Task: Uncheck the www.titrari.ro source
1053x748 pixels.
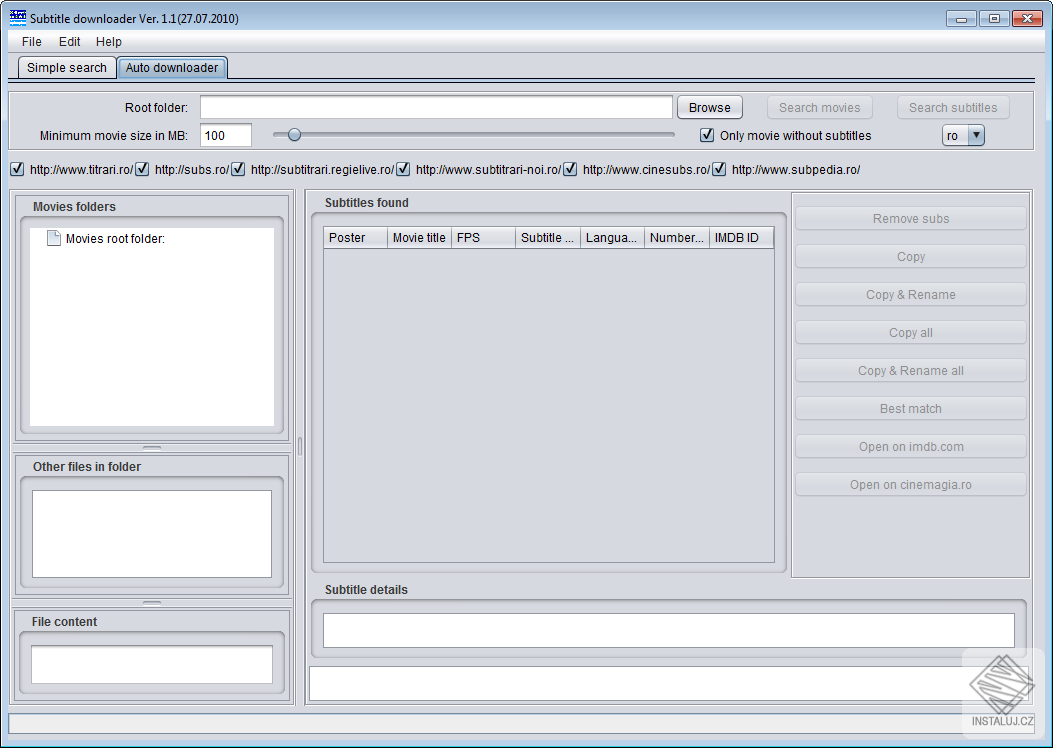Action: (x=17, y=169)
